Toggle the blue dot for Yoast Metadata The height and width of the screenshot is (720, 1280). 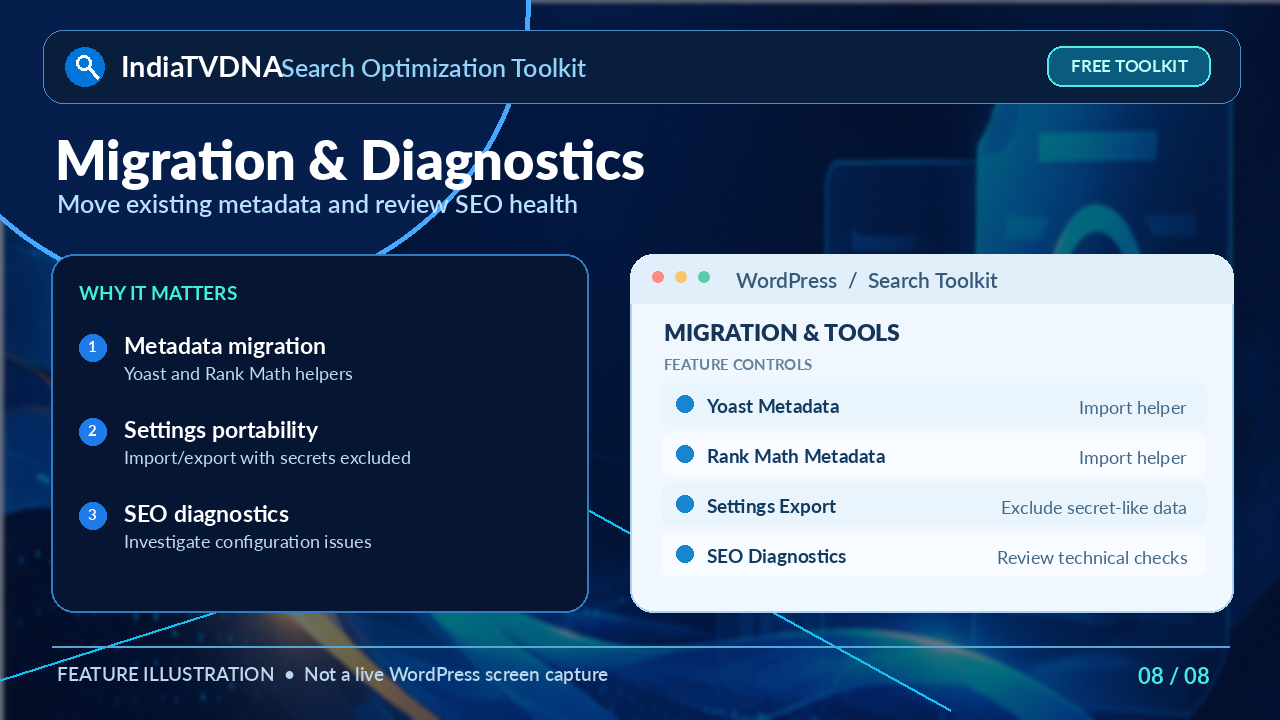click(x=685, y=404)
